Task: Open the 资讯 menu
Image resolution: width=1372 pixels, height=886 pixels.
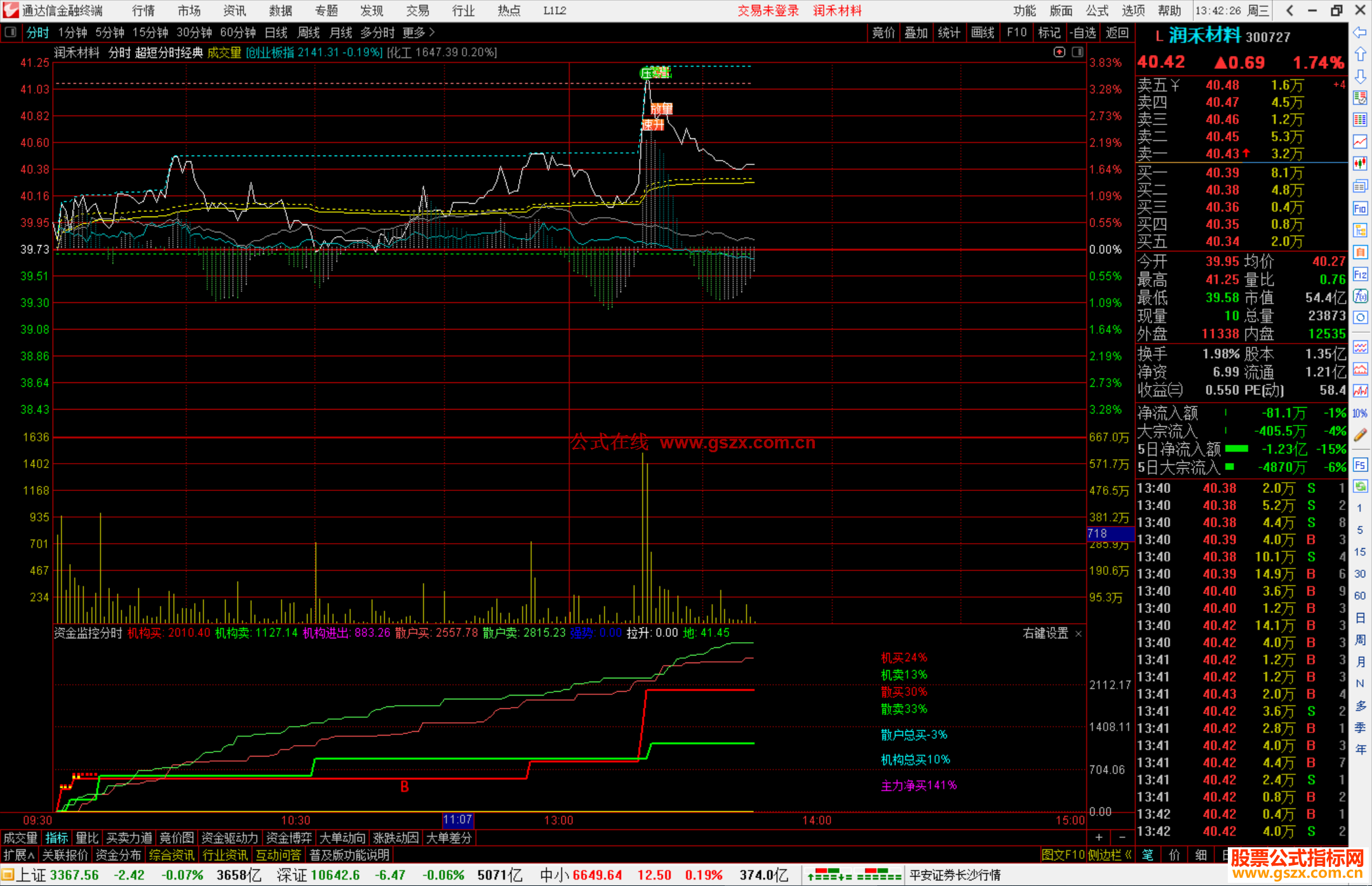Action: (235, 11)
